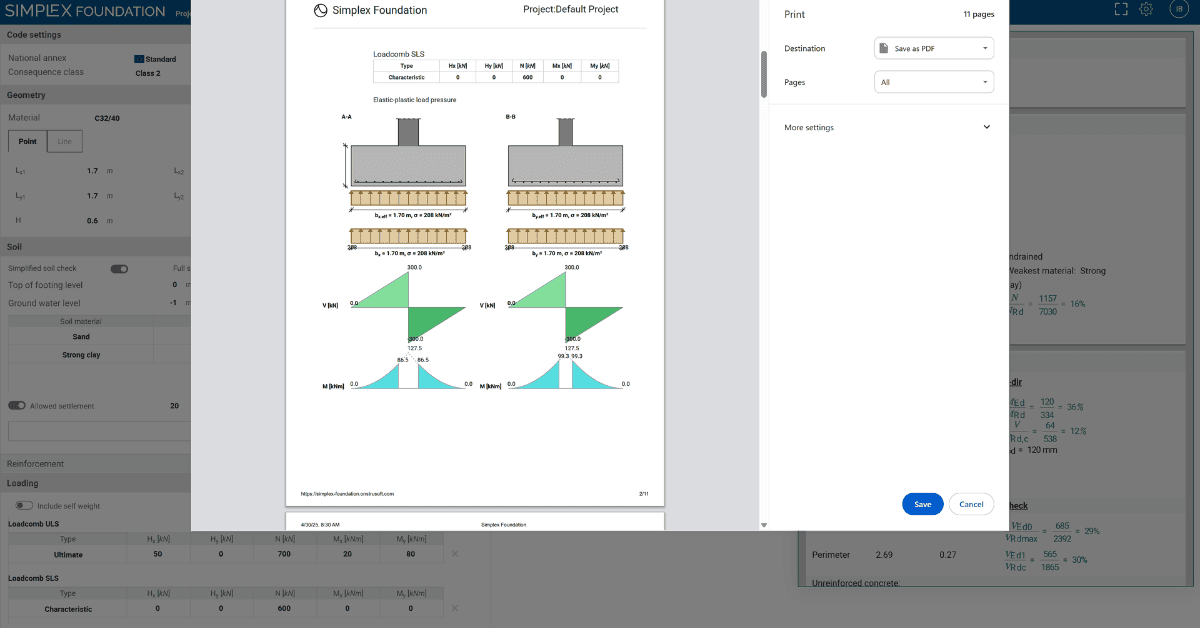The image size is (1200, 628).
Task: Click the Loadcomb SLS heading in the Loading panel
Action: [34, 579]
